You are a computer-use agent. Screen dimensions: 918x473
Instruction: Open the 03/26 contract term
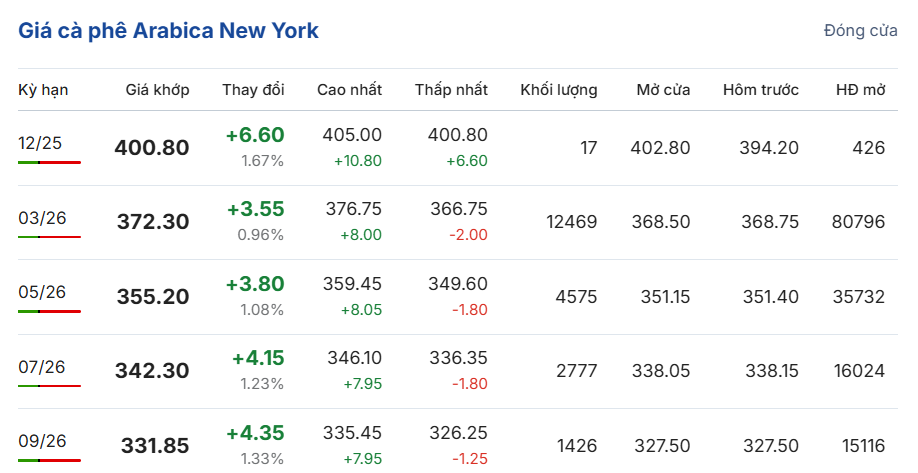point(40,218)
